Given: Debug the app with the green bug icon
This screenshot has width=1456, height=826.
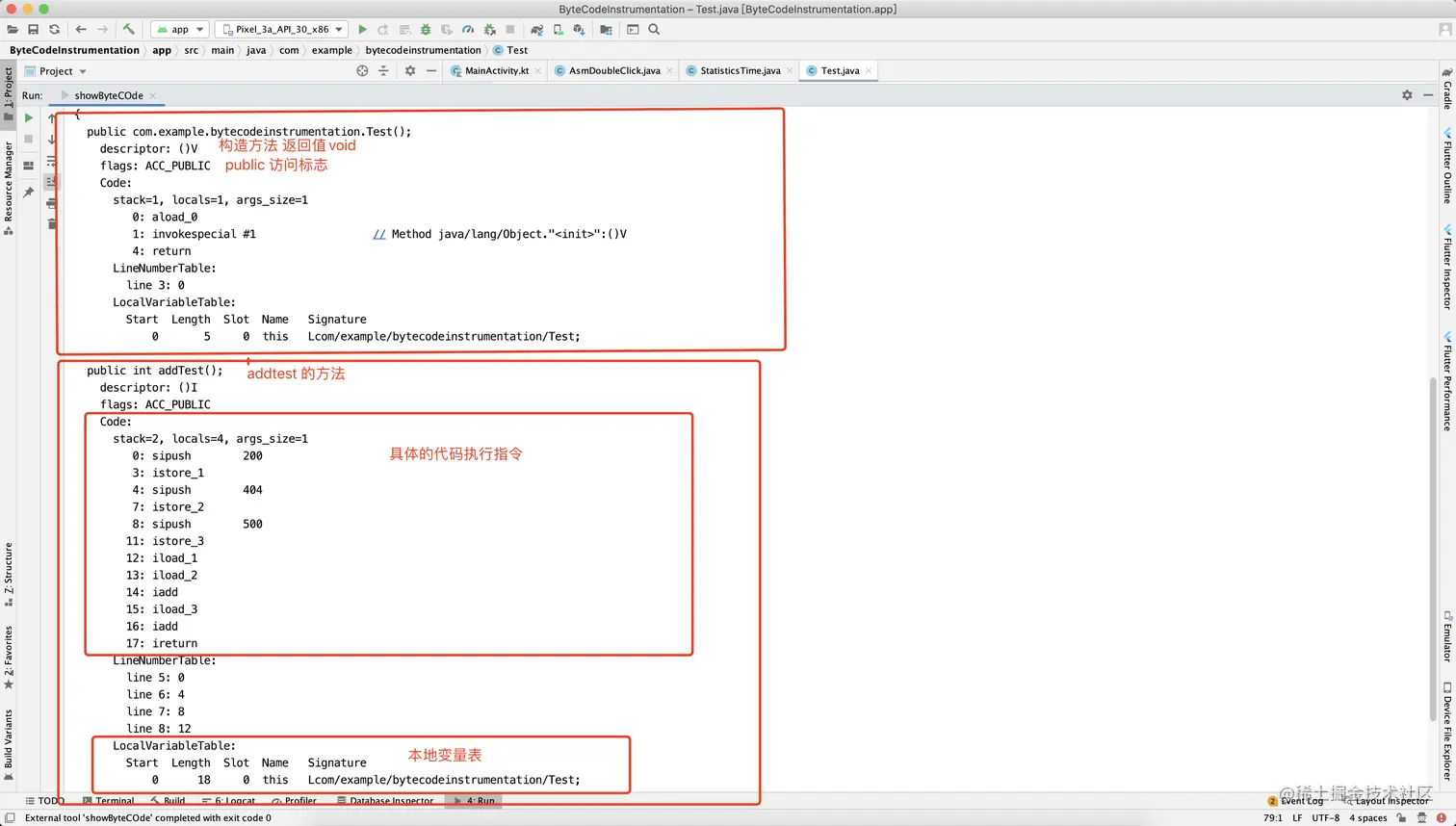Looking at the screenshot, I should point(425,30).
